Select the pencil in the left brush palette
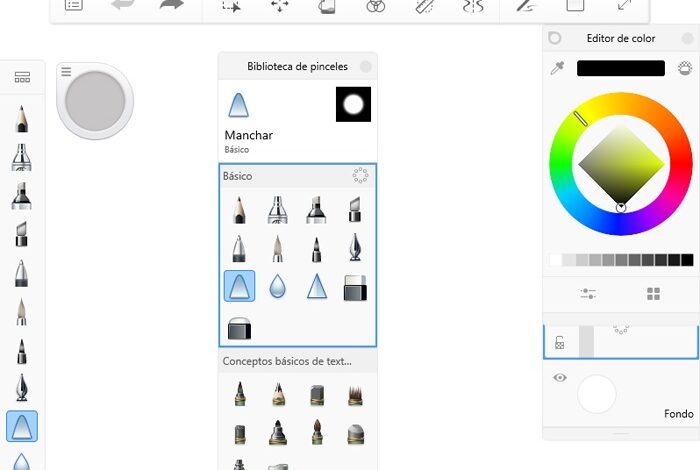This screenshot has height=470, width=700. click(21, 119)
